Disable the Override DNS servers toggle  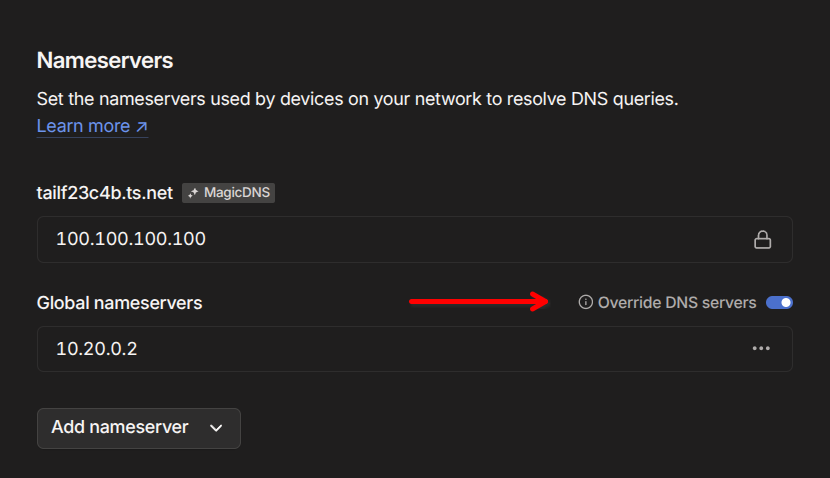pyautogui.click(x=779, y=302)
